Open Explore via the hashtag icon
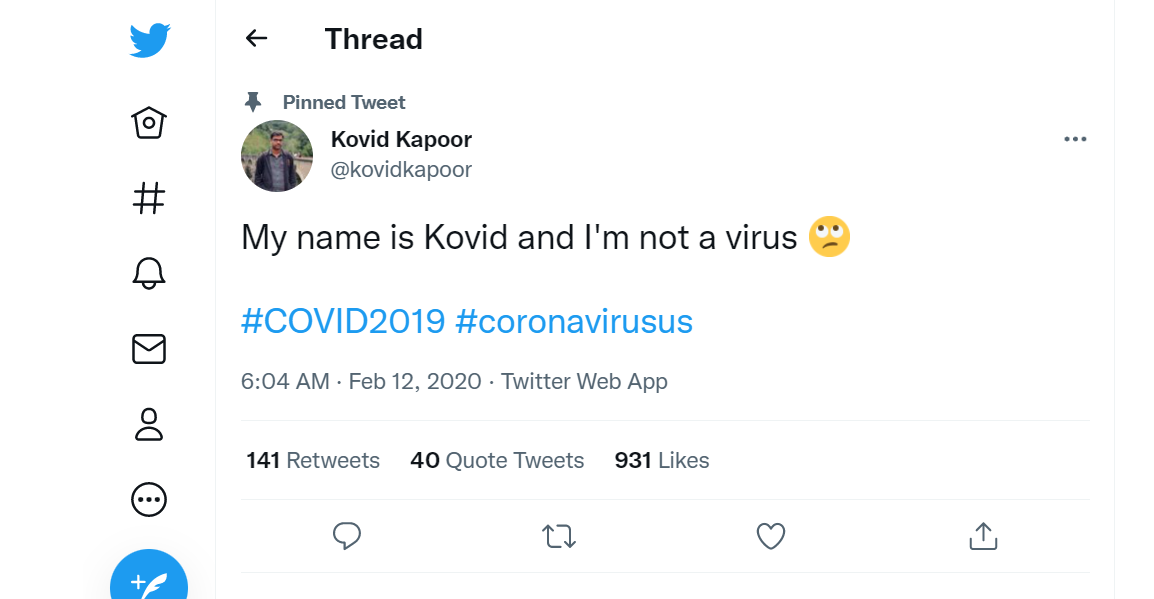Screen dimensions: 1154x599 (x=149, y=198)
